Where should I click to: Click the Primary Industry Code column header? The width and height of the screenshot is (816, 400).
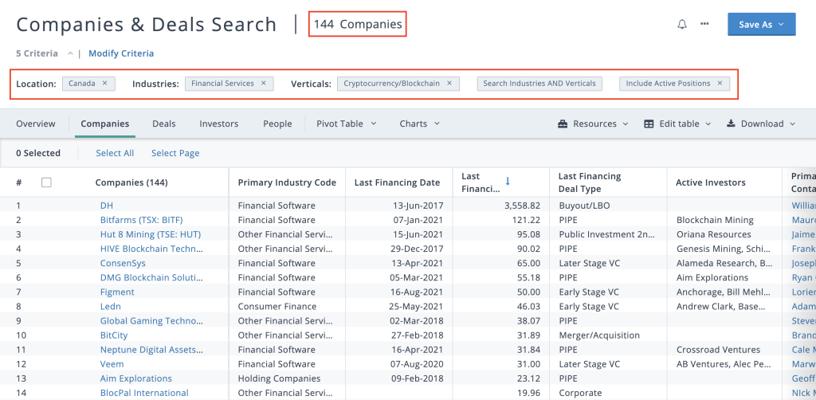pos(287,183)
